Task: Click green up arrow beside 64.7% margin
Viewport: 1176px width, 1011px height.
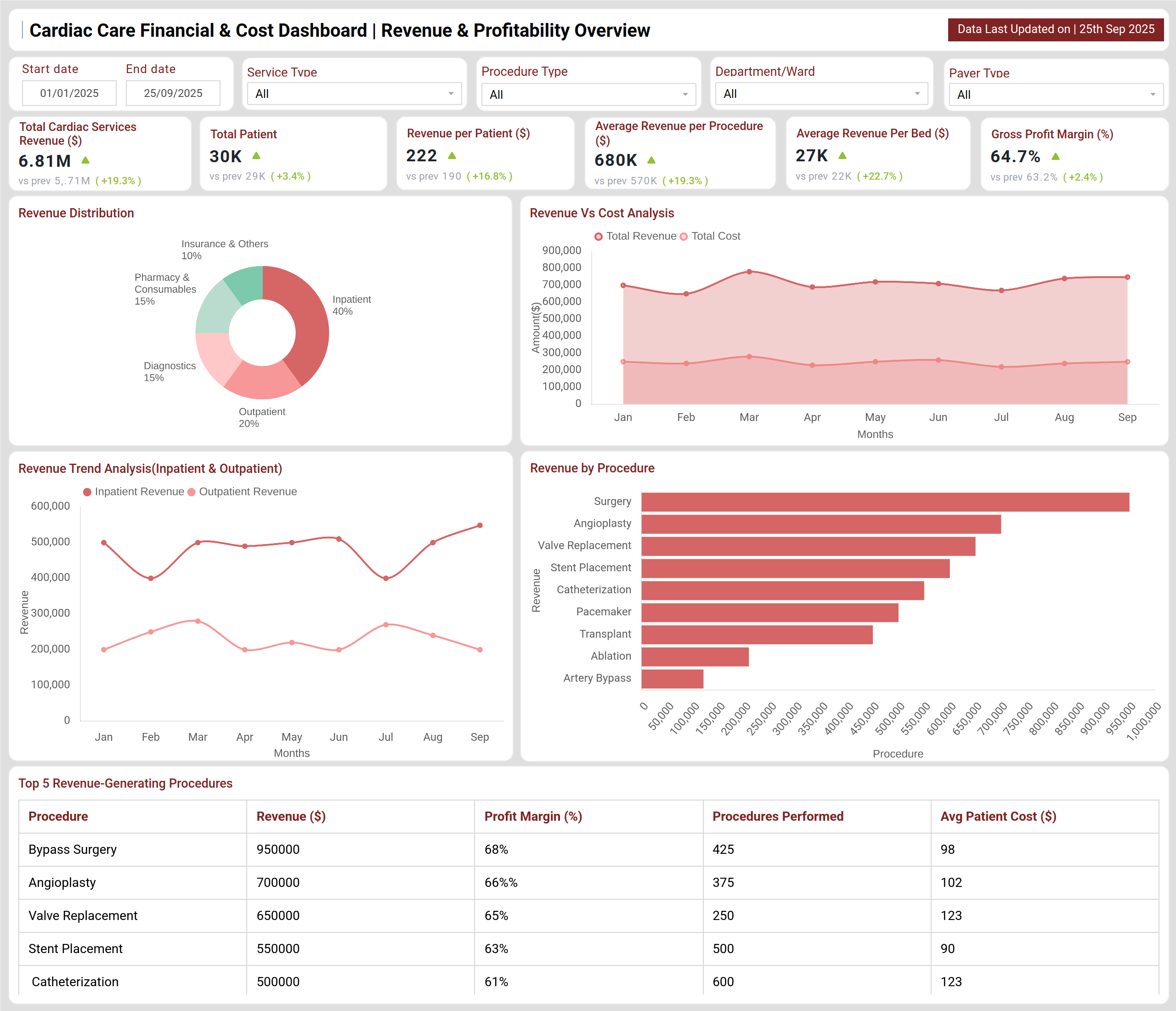Action: (x=1056, y=156)
